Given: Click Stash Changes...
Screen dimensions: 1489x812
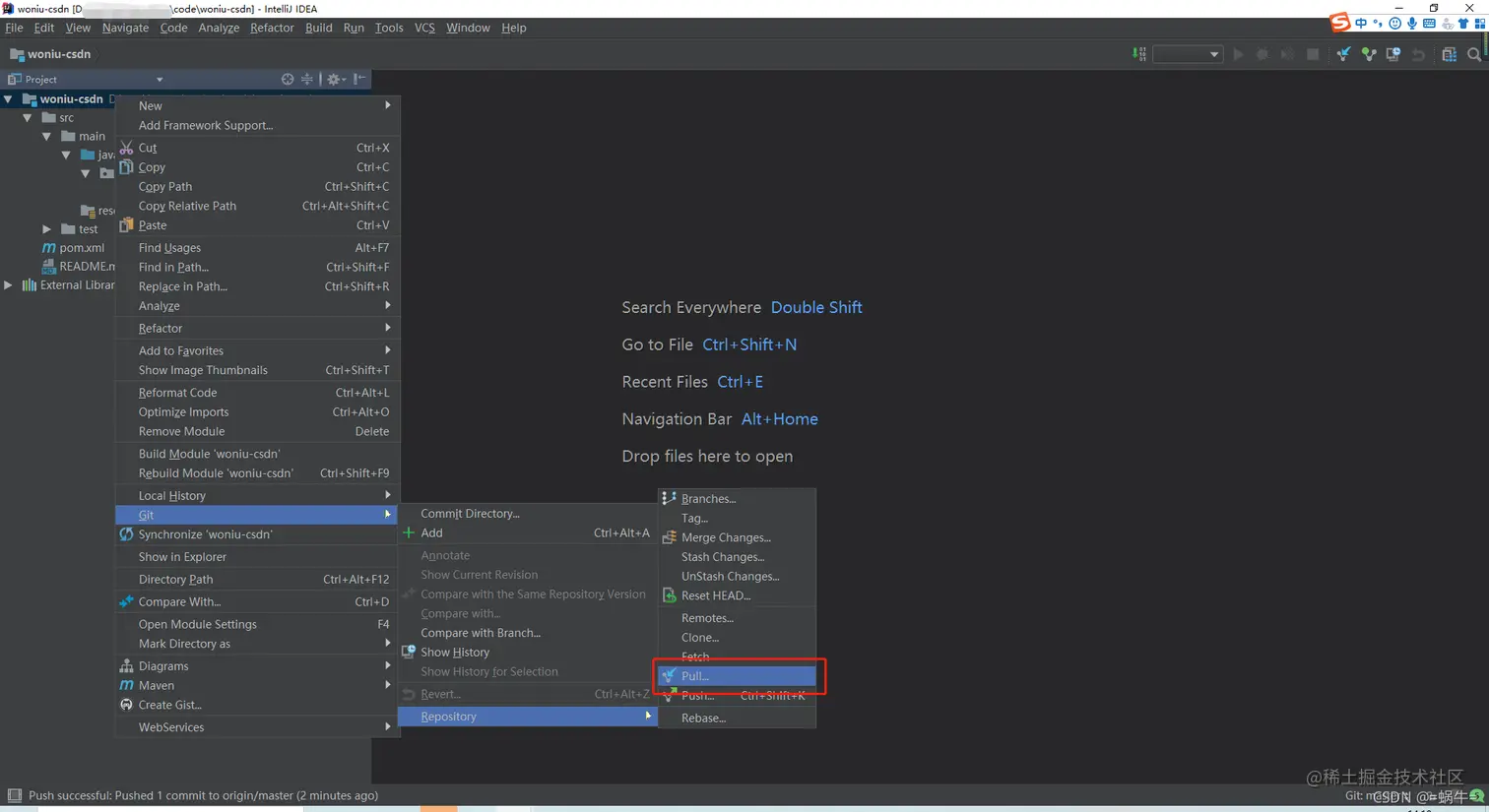Looking at the screenshot, I should (x=737, y=557).
